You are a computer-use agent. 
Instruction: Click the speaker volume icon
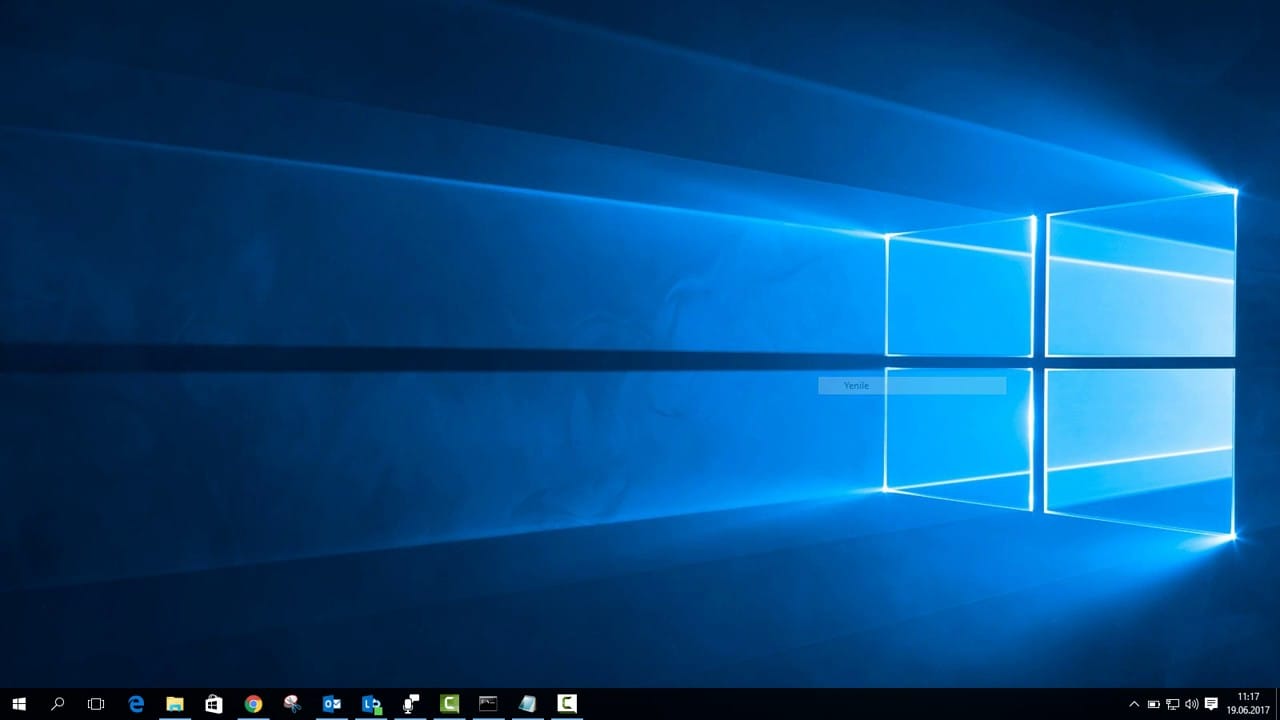(1191, 704)
